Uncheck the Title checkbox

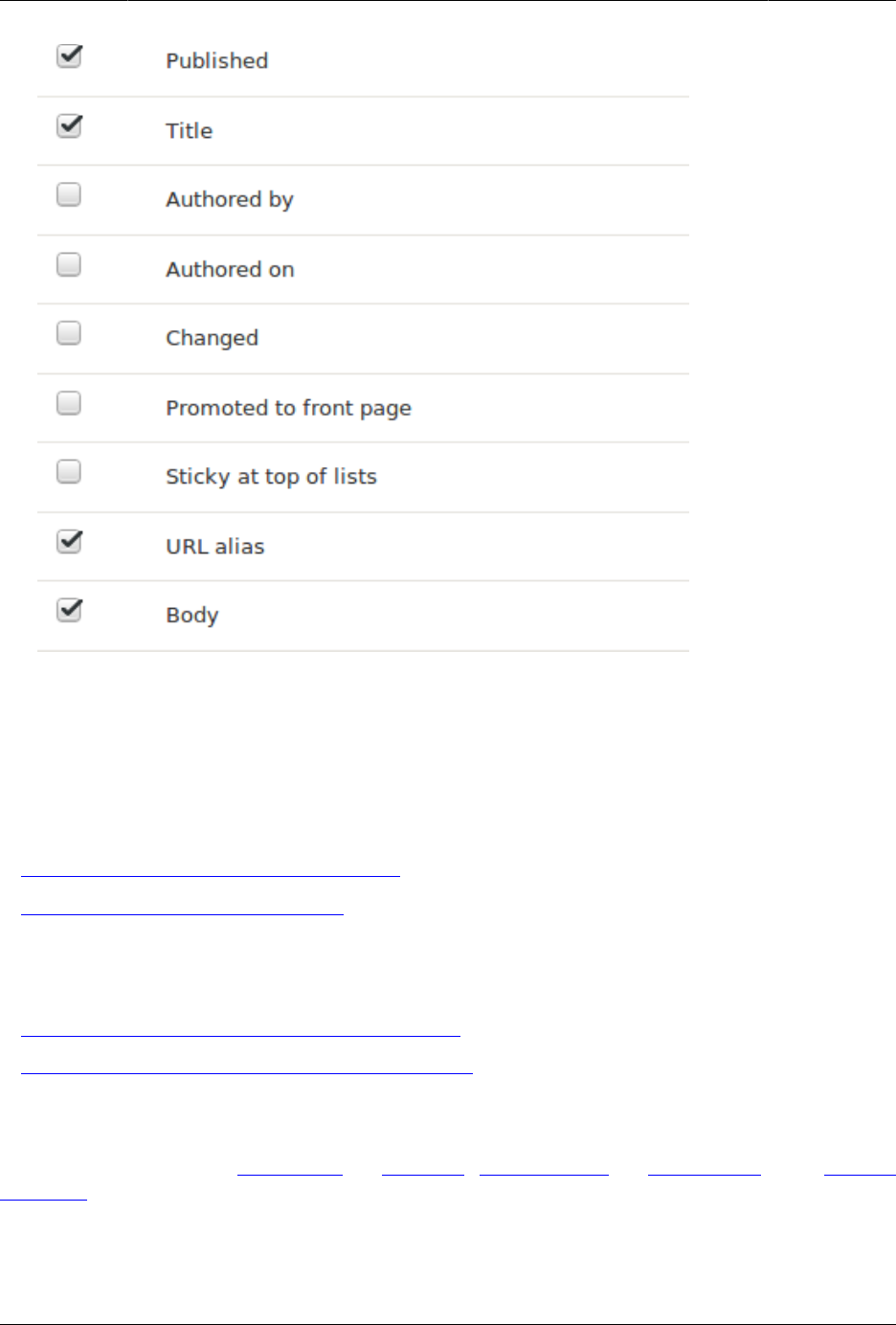tap(69, 126)
